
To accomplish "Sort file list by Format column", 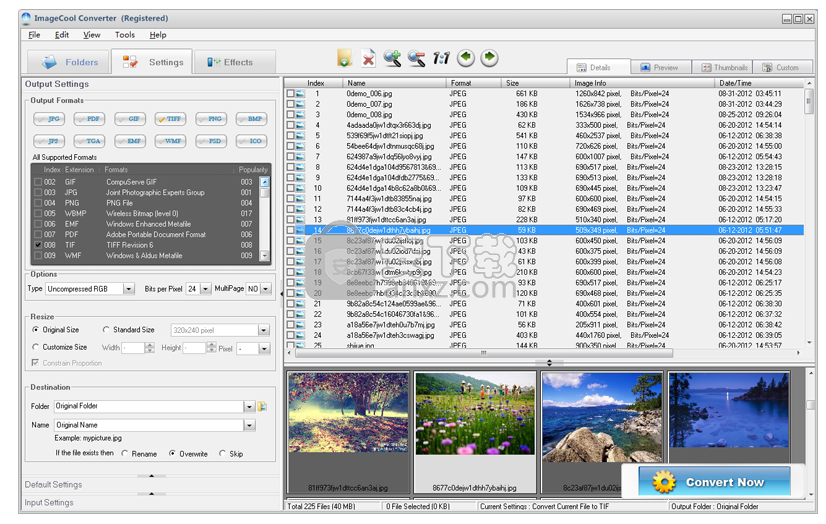I will pyautogui.click(x=473, y=83).
